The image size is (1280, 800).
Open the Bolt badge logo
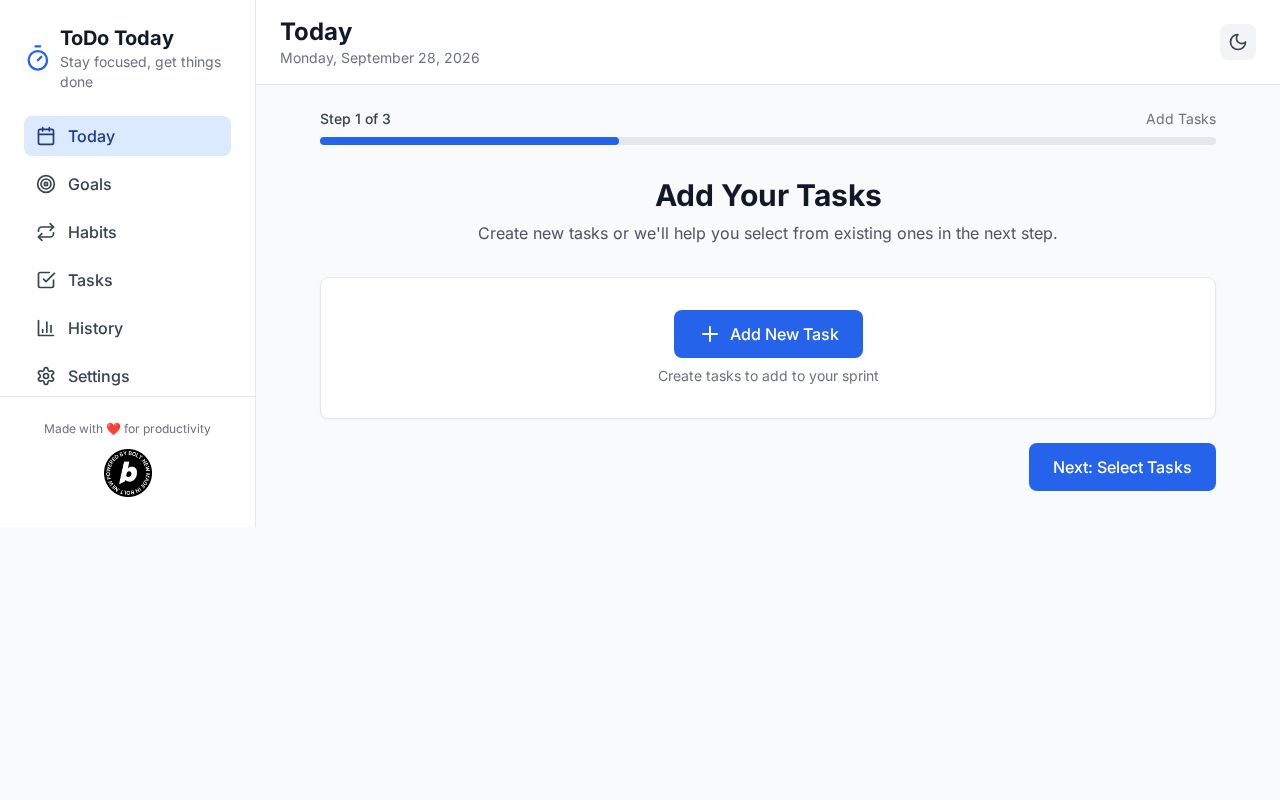click(128, 473)
